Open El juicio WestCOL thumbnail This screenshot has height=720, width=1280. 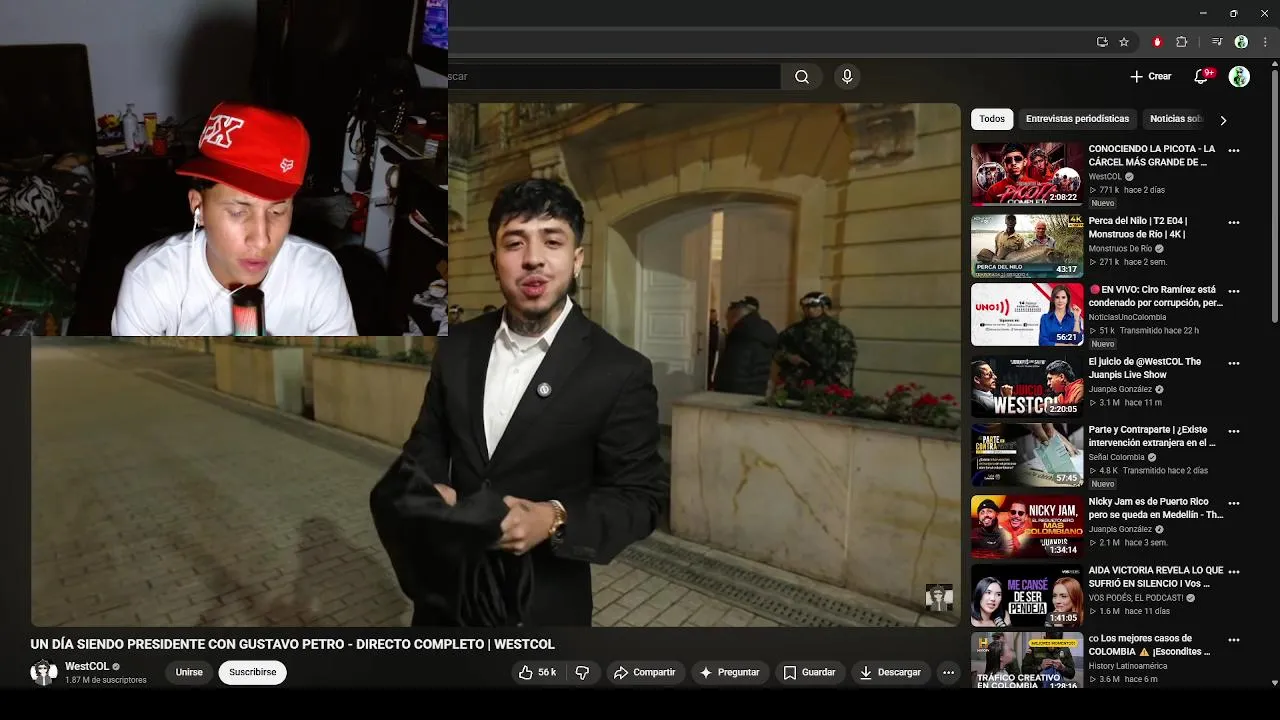[1027, 386]
